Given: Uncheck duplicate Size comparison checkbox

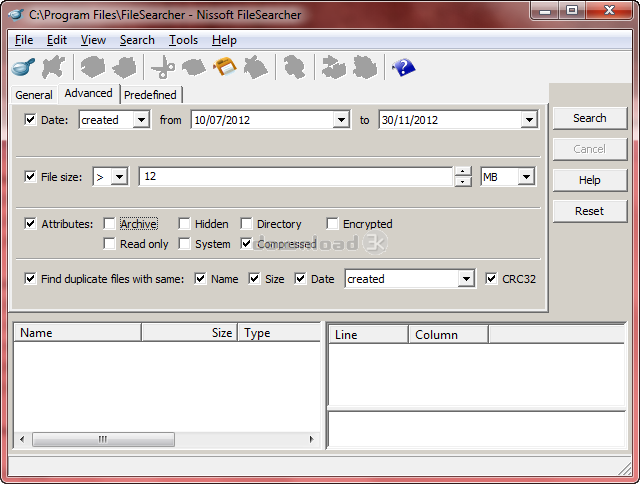Looking at the screenshot, I should pyautogui.click(x=254, y=279).
